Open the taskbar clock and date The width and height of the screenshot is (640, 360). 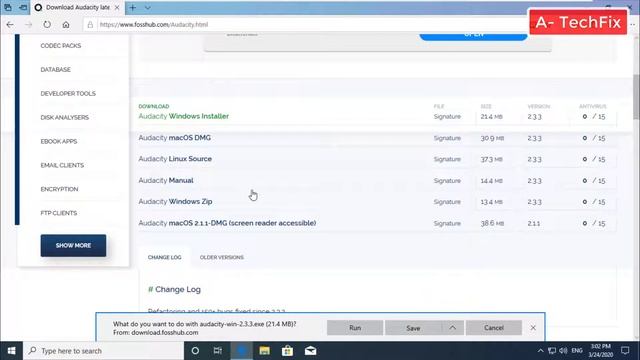(x=600, y=351)
